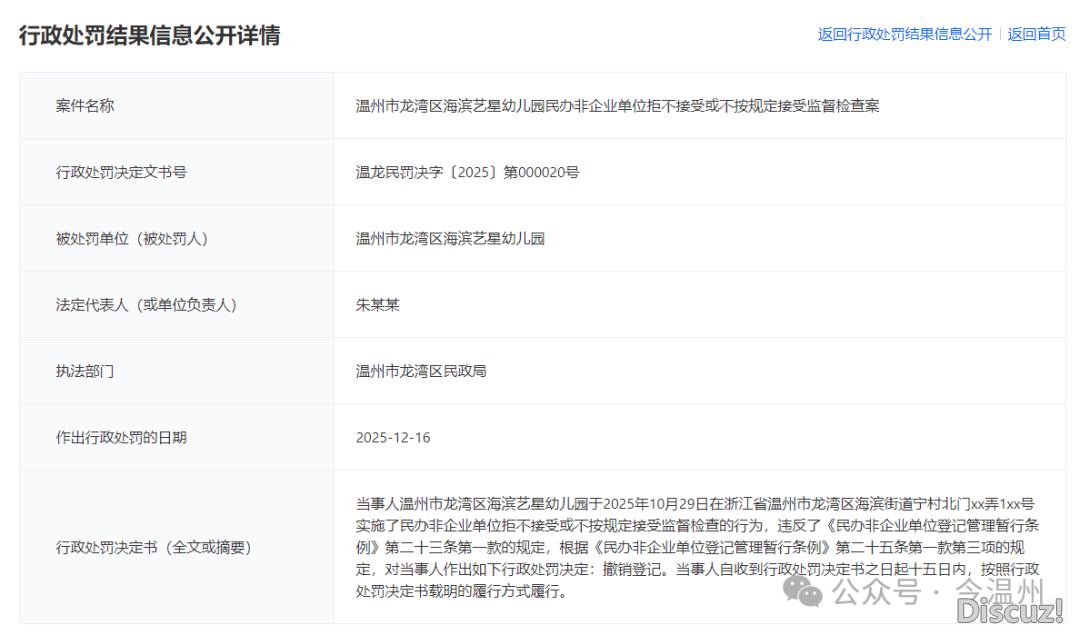Click the penalty date 2025-12-16
This screenshot has height=635, width=1080.
(393, 437)
